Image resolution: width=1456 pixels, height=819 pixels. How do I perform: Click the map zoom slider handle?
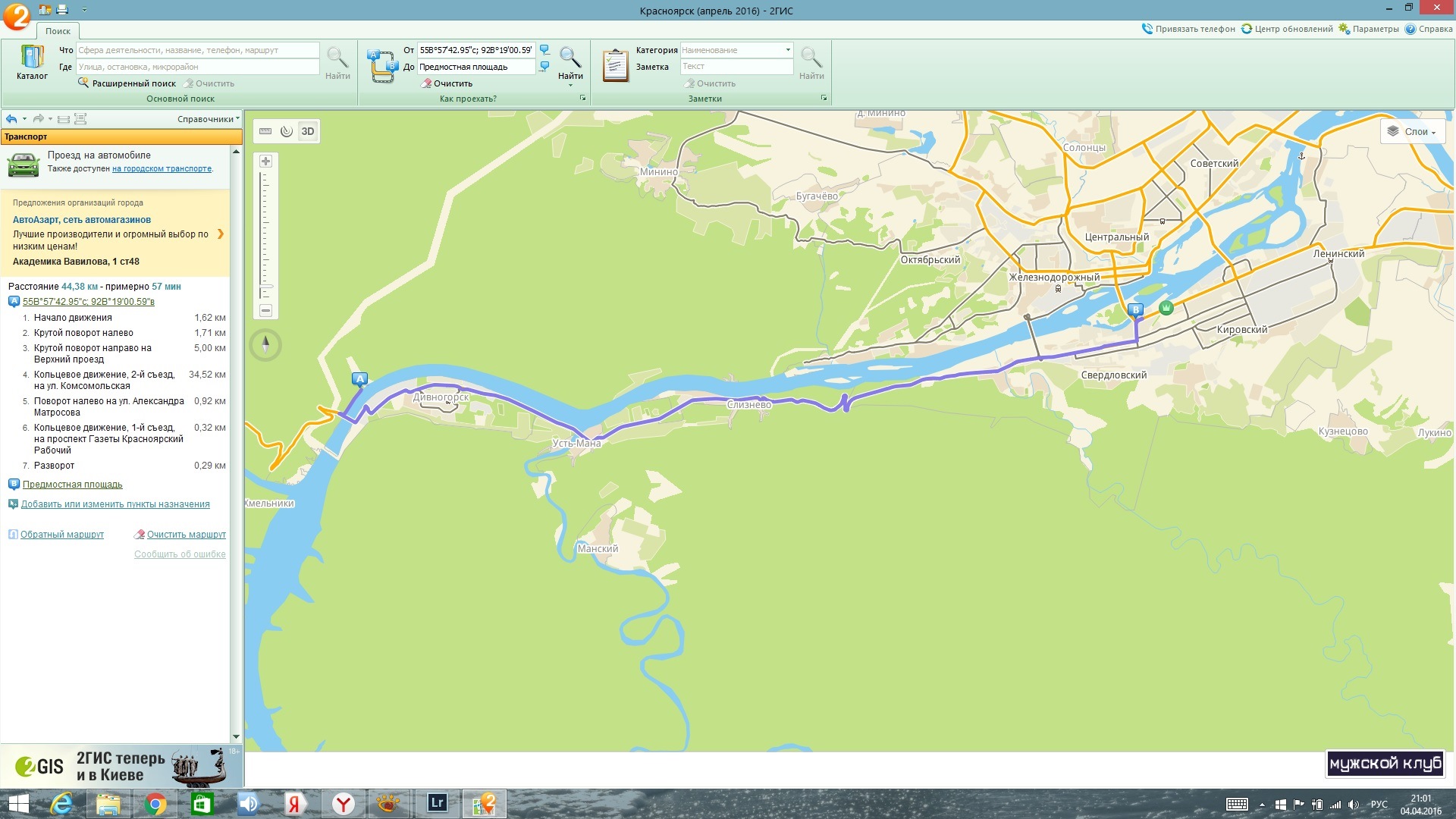265,287
